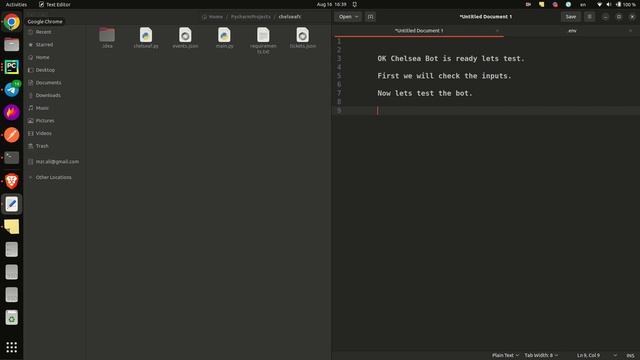Click the battery 100 % indicator
Viewport: 640px width, 360px height.
point(626,4)
